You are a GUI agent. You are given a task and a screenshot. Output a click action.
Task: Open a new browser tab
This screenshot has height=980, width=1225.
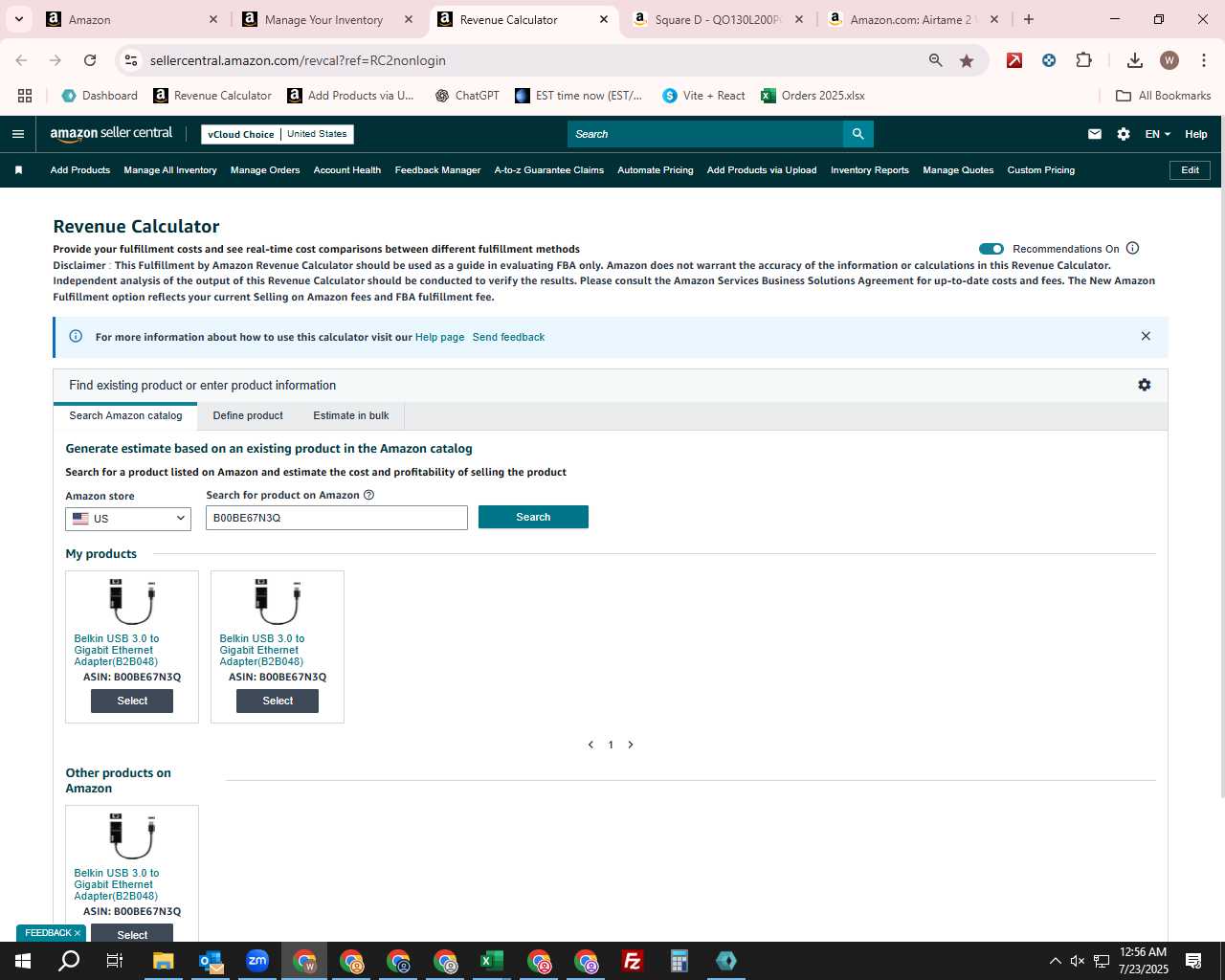pos(1029,19)
